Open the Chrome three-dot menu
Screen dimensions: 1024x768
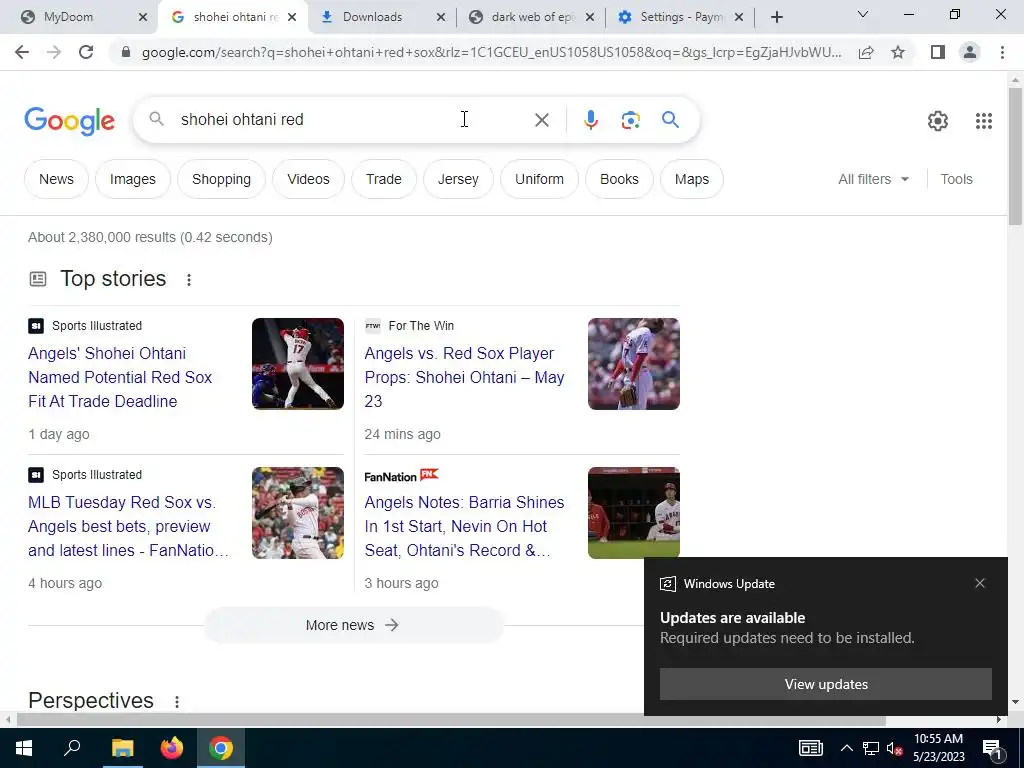click(x=1002, y=52)
